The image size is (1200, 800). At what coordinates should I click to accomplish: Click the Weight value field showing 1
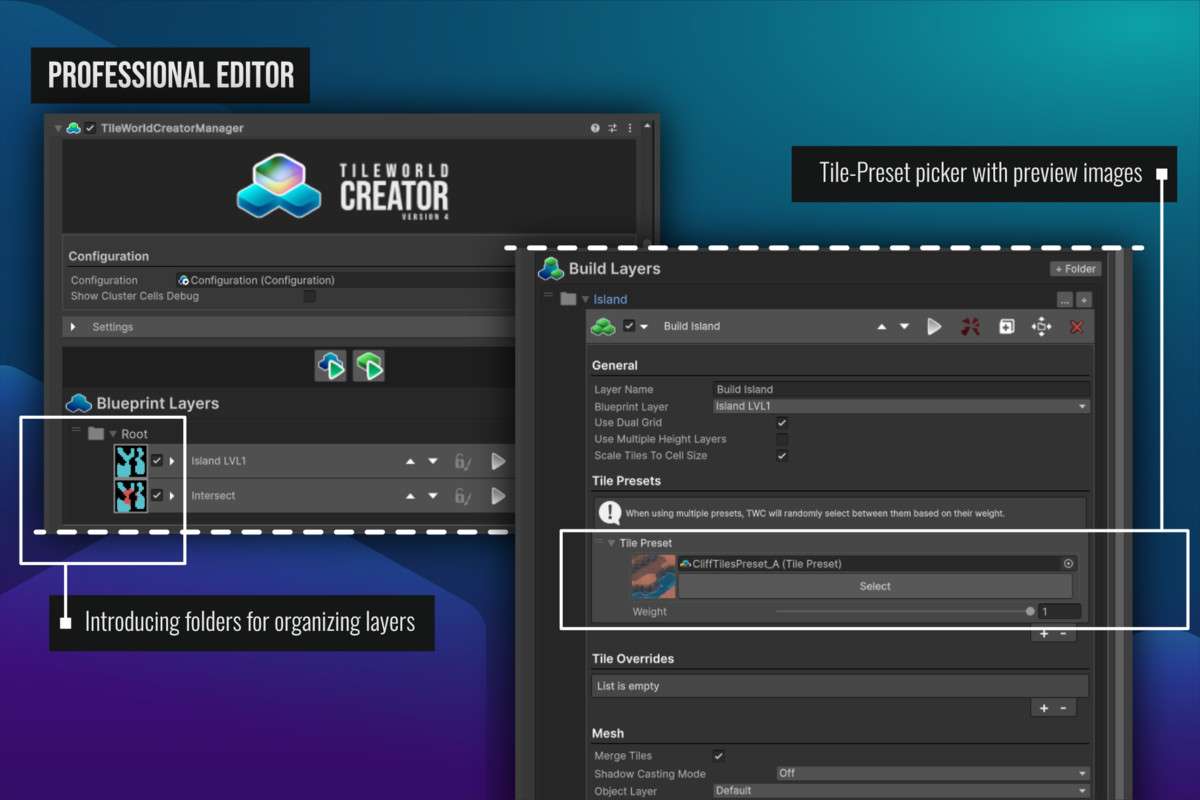(1059, 611)
